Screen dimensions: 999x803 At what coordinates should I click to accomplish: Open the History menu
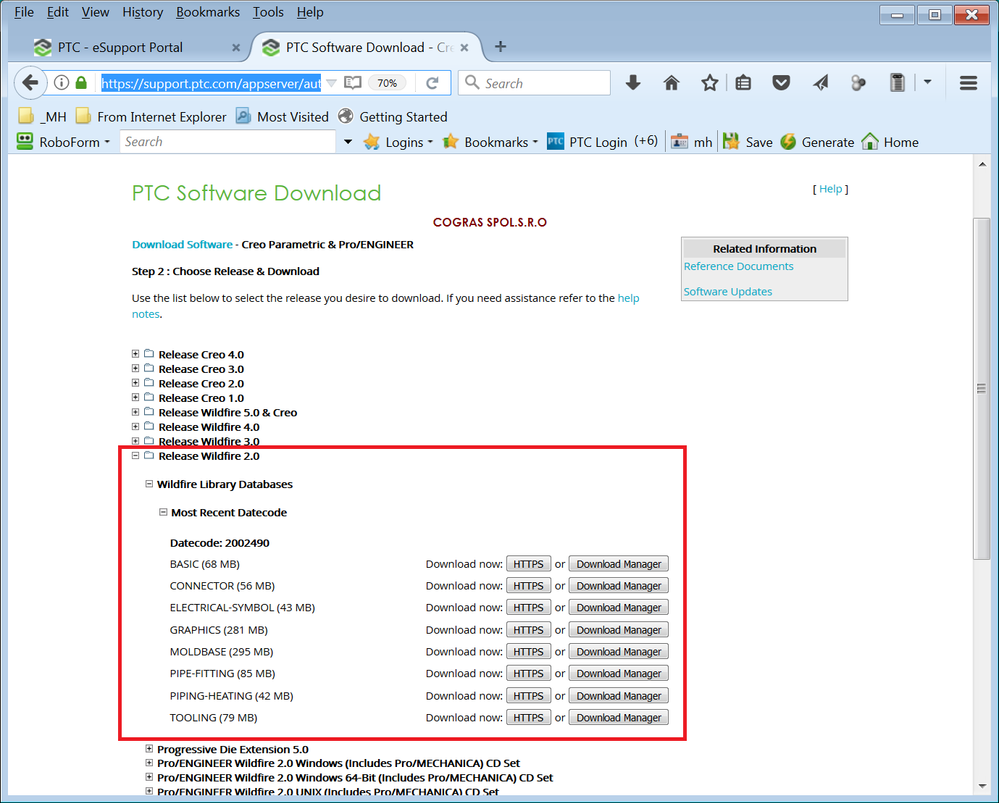tap(143, 12)
